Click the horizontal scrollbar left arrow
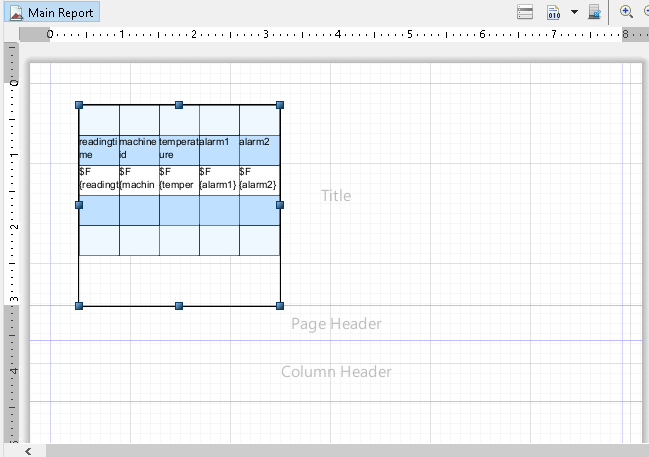649x457 pixels. [x=29, y=451]
